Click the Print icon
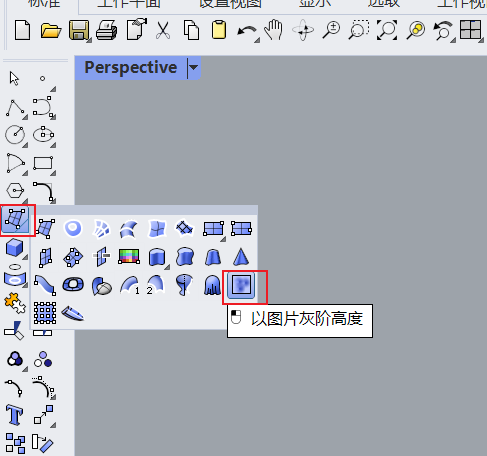Image resolution: width=487 pixels, height=456 pixels. tap(107, 30)
